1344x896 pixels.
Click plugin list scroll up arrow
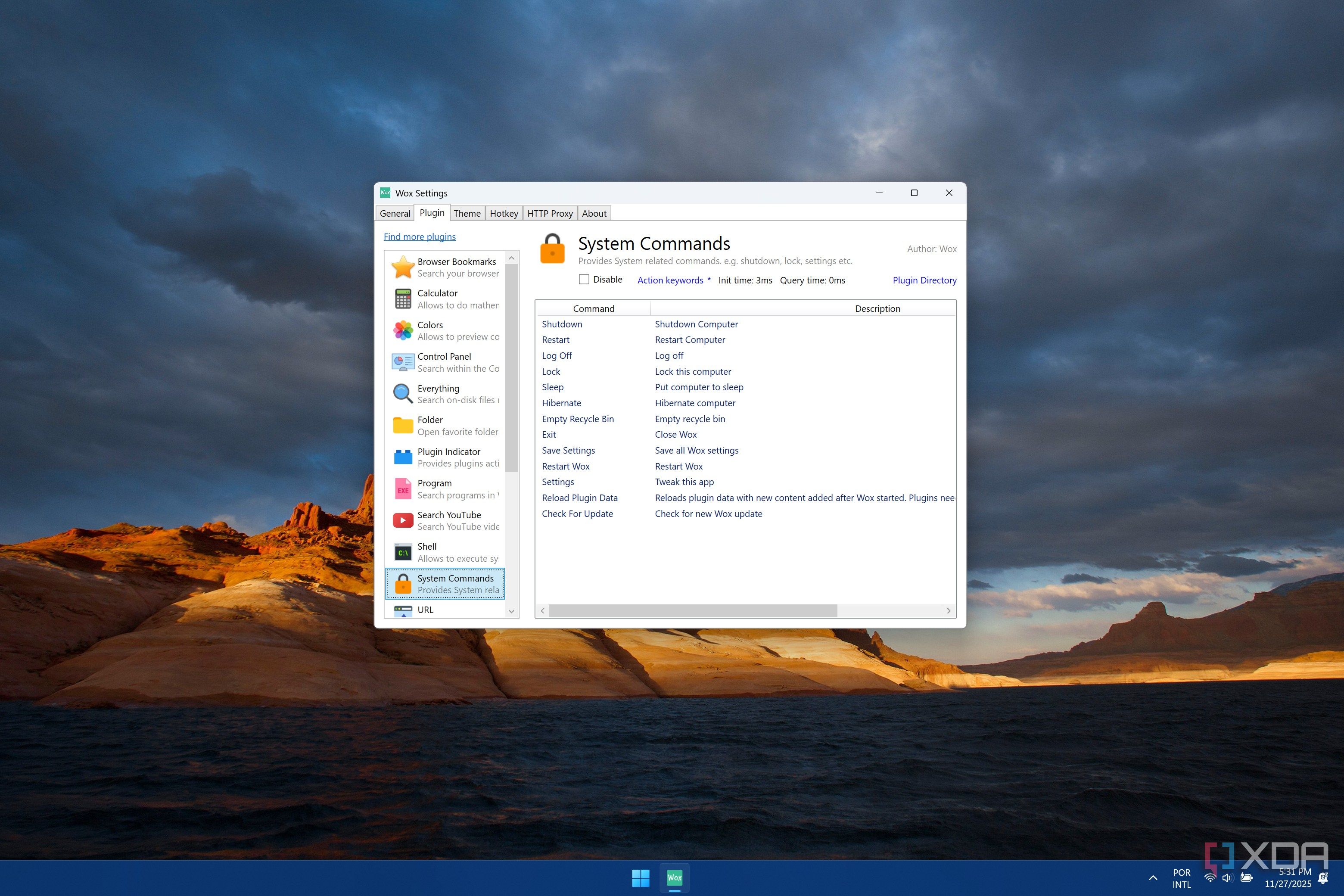(511, 258)
